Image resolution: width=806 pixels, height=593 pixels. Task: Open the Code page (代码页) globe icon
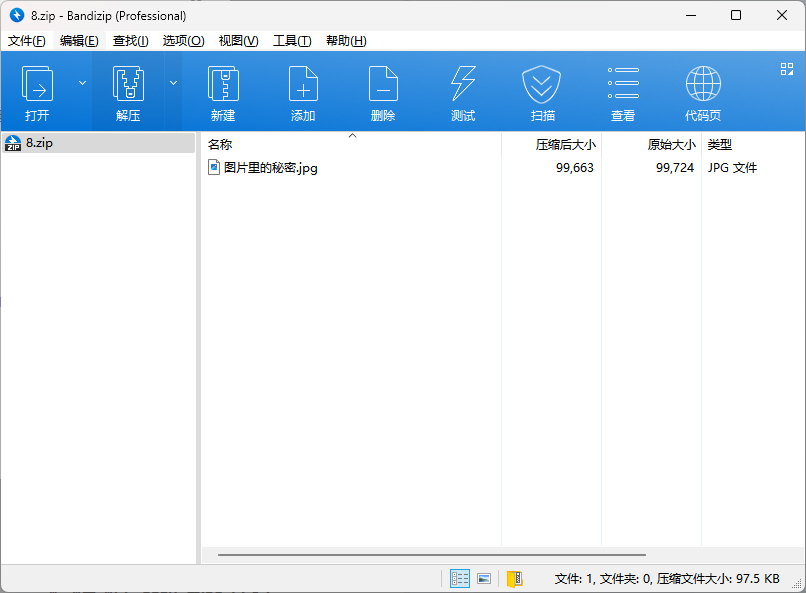point(703,84)
